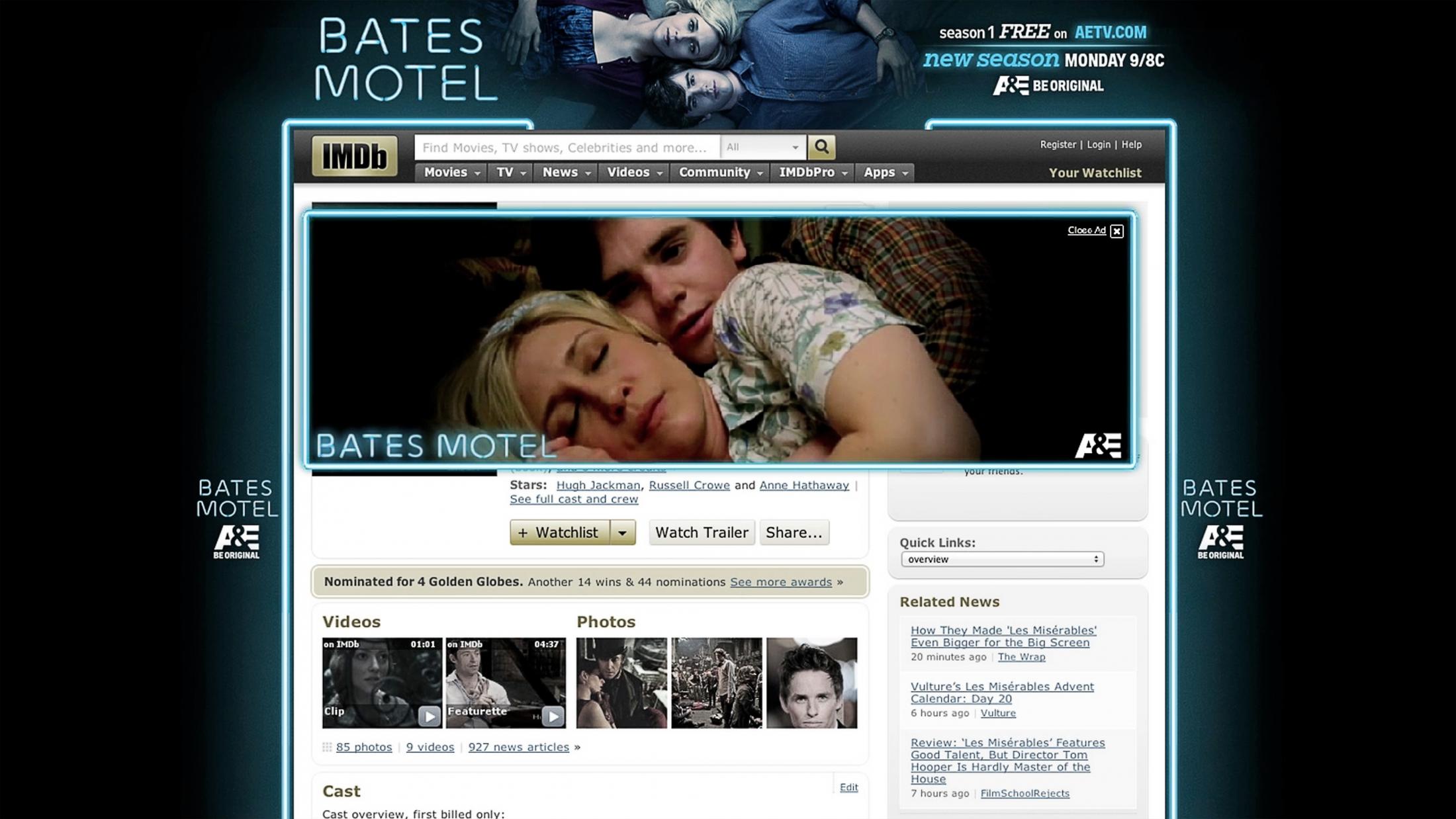The height and width of the screenshot is (819, 1456).
Task: Click the Bates Motel video ad frame
Action: (719, 340)
